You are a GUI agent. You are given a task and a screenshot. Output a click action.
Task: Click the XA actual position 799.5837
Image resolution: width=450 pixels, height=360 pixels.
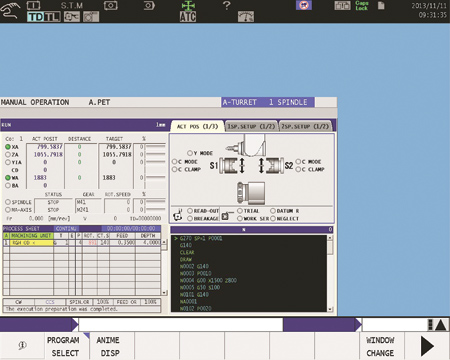49,147
